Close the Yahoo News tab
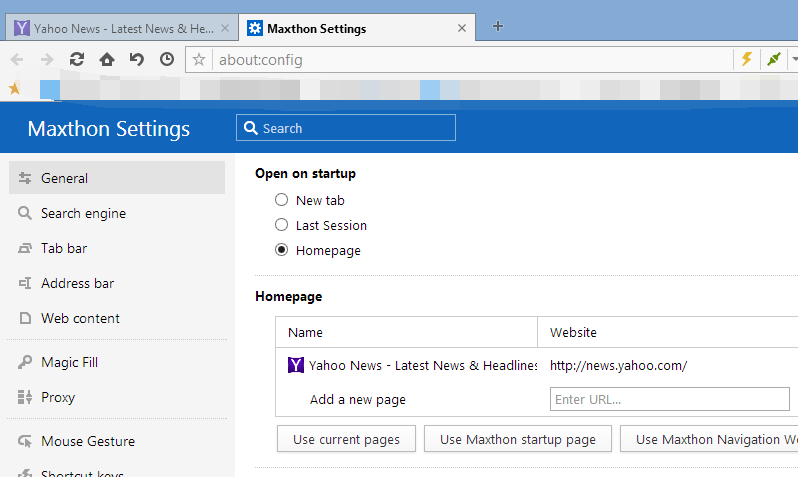798x477 pixels. click(x=225, y=29)
